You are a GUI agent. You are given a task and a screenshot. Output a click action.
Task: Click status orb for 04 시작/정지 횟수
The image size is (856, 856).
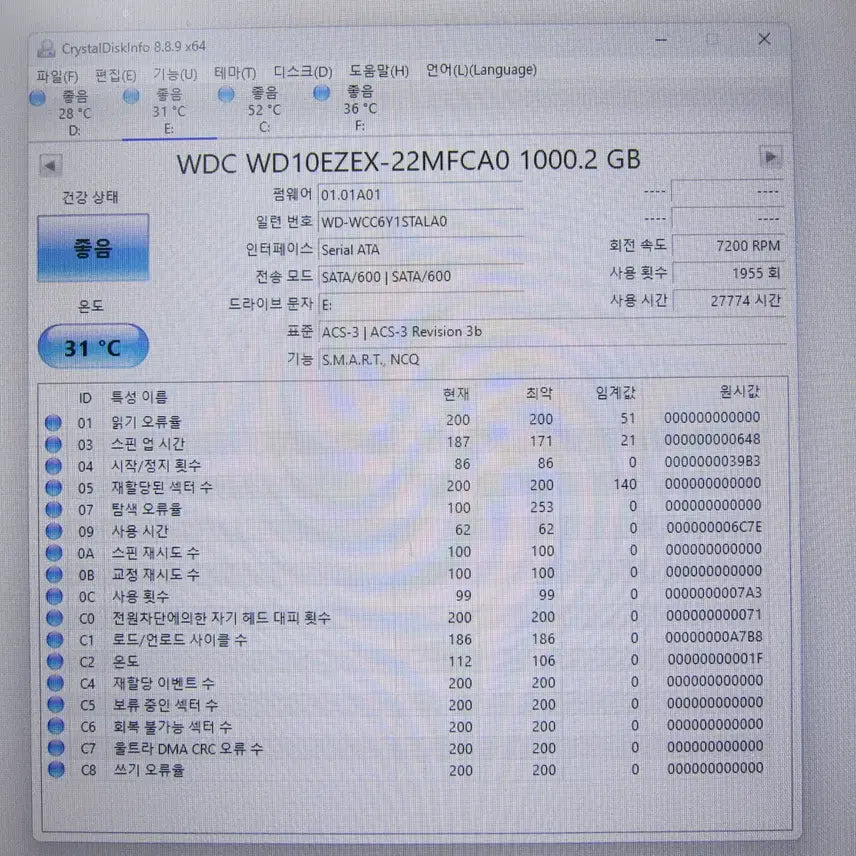click(x=54, y=466)
